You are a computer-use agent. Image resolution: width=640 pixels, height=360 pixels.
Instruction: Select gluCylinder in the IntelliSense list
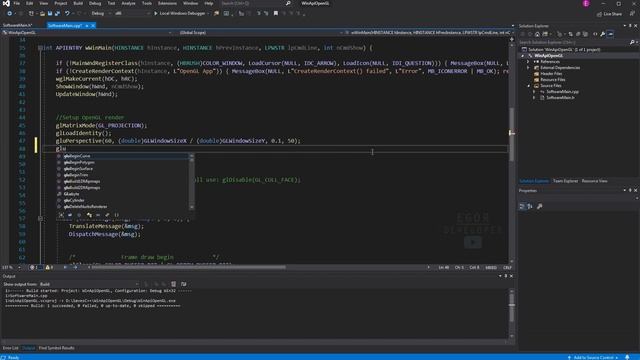coord(122,200)
